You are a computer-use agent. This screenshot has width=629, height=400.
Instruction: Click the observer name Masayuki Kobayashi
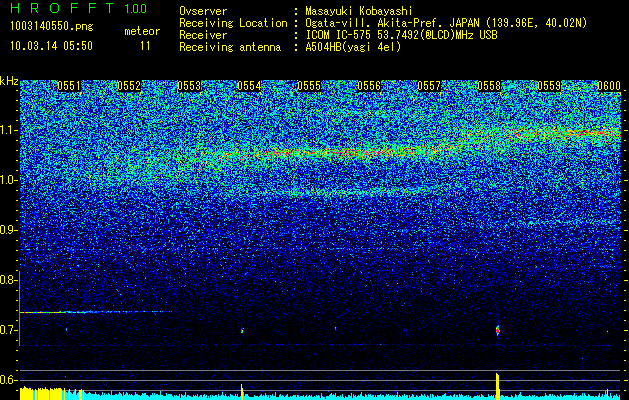point(359,11)
